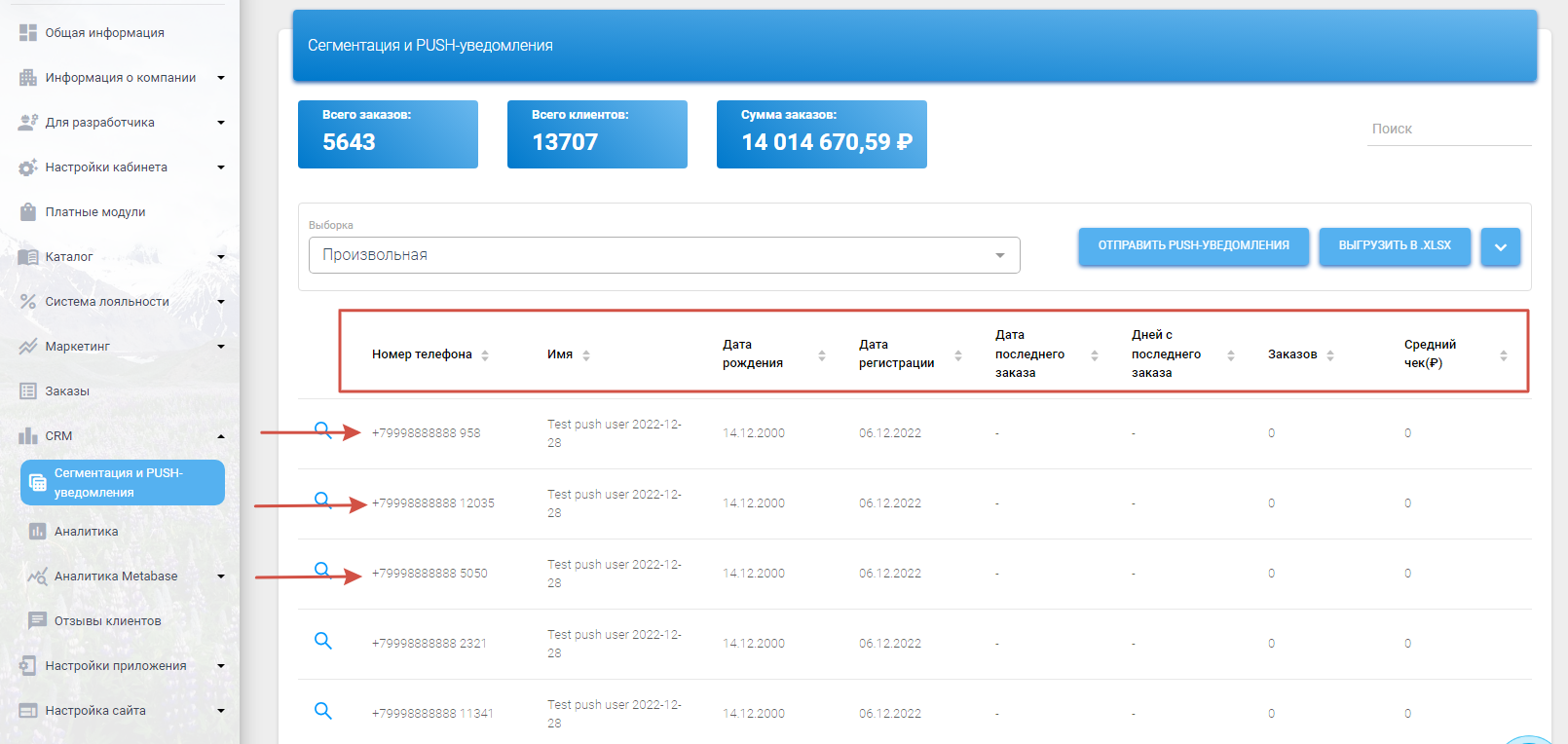The image size is (1568, 744).
Task: Click magnifier icon for phone ending 2321
Action: tap(323, 641)
